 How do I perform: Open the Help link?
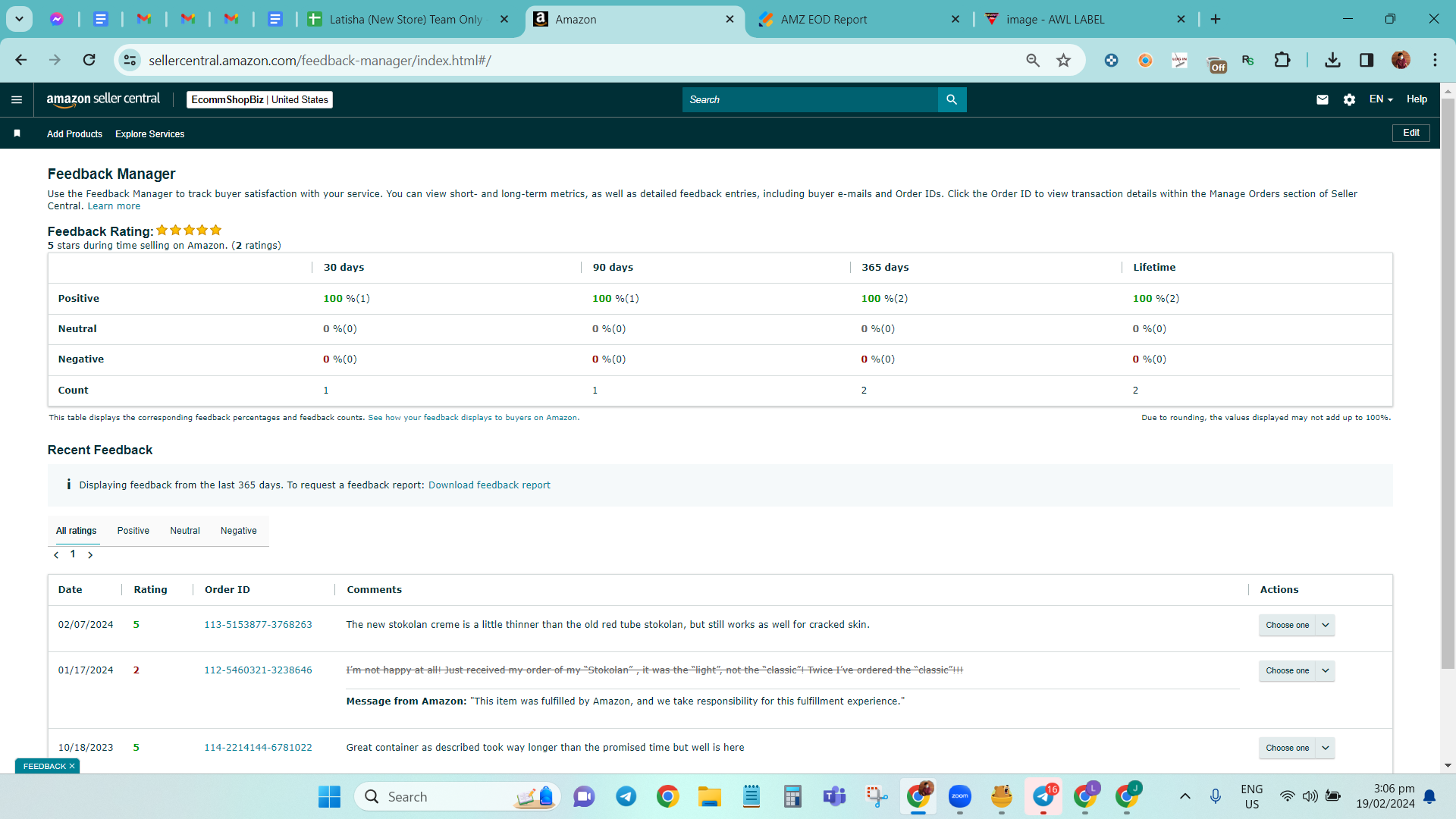coord(1417,99)
